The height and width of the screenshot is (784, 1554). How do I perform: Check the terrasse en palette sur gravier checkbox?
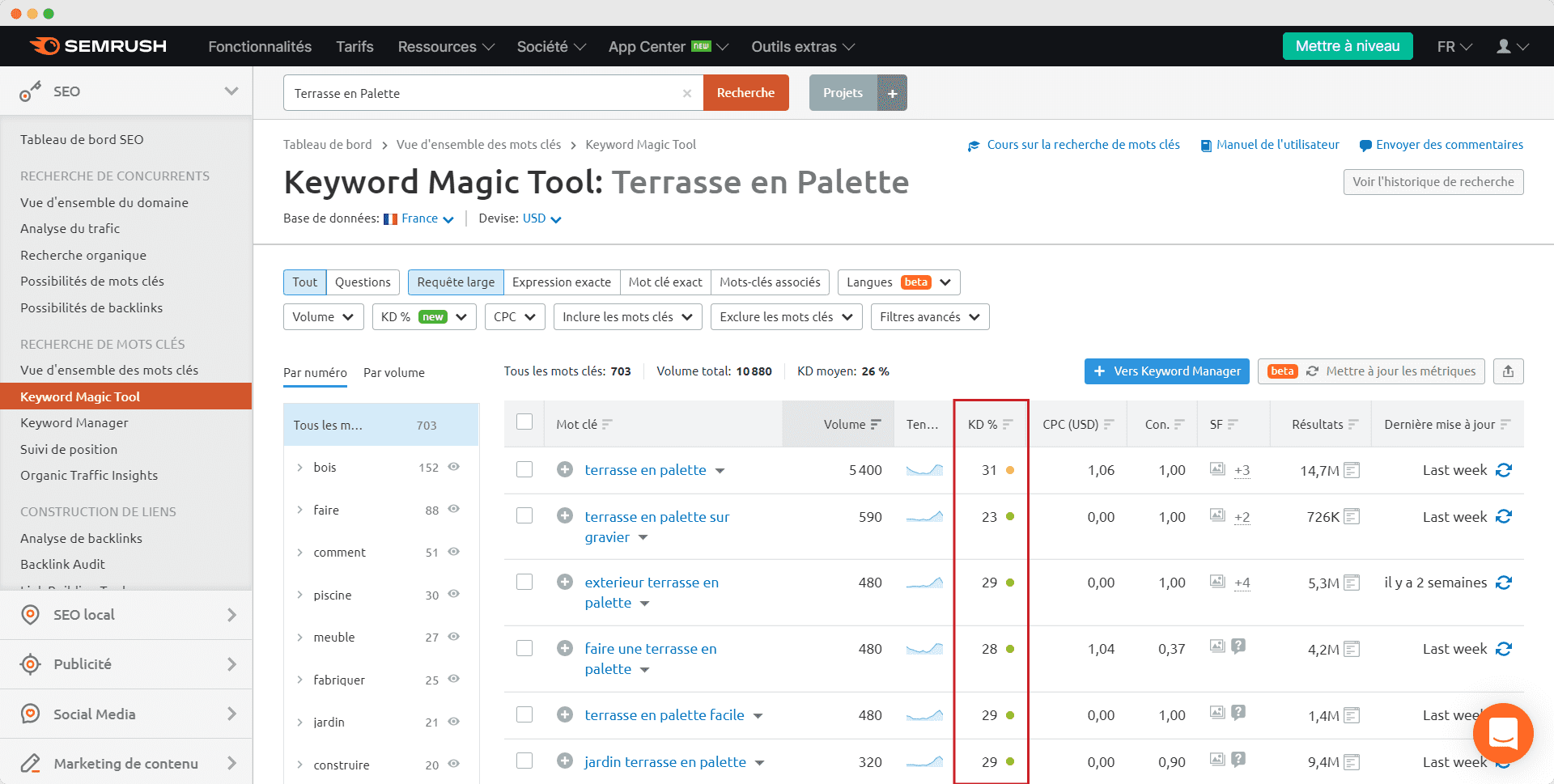(x=524, y=515)
